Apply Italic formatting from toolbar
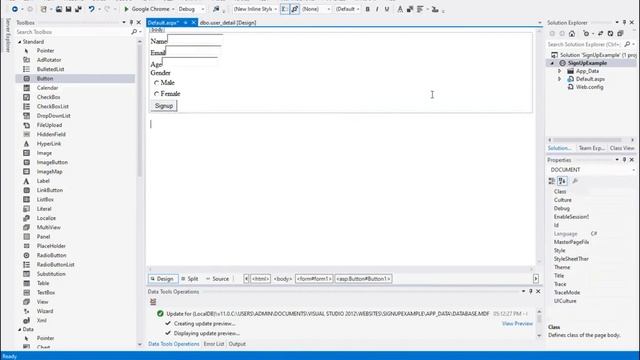Image resolution: width=640 pixels, height=360 pixels. click(x=377, y=9)
